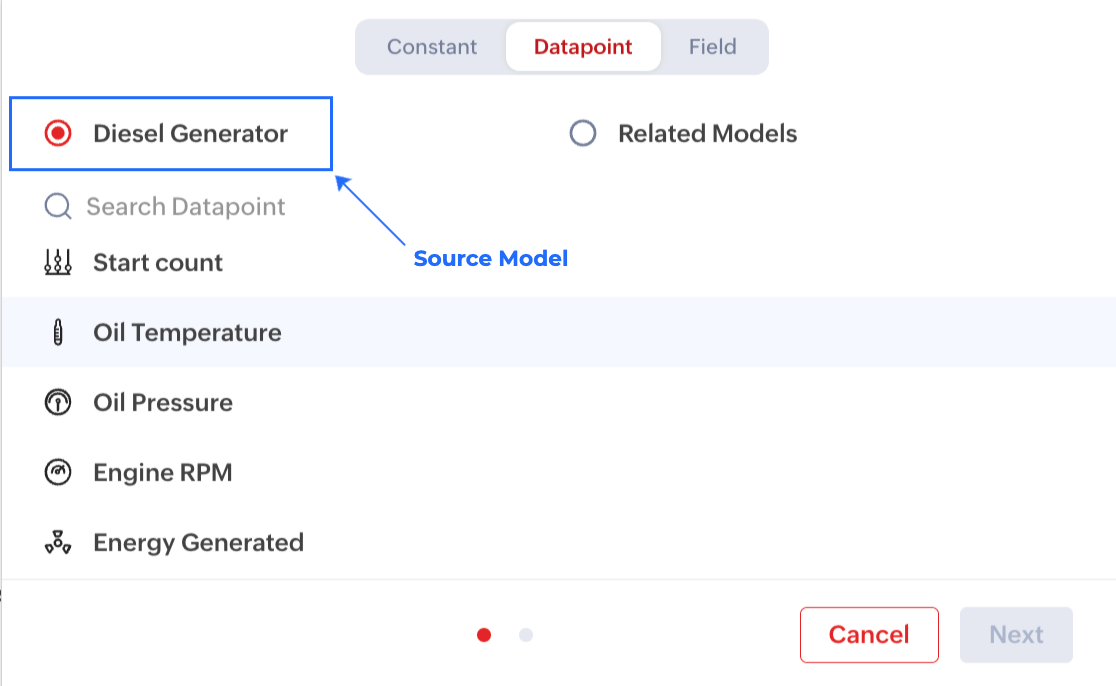The height and width of the screenshot is (686, 1116).
Task: Click the Energy Generated icon
Action: (x=58, y=543)
